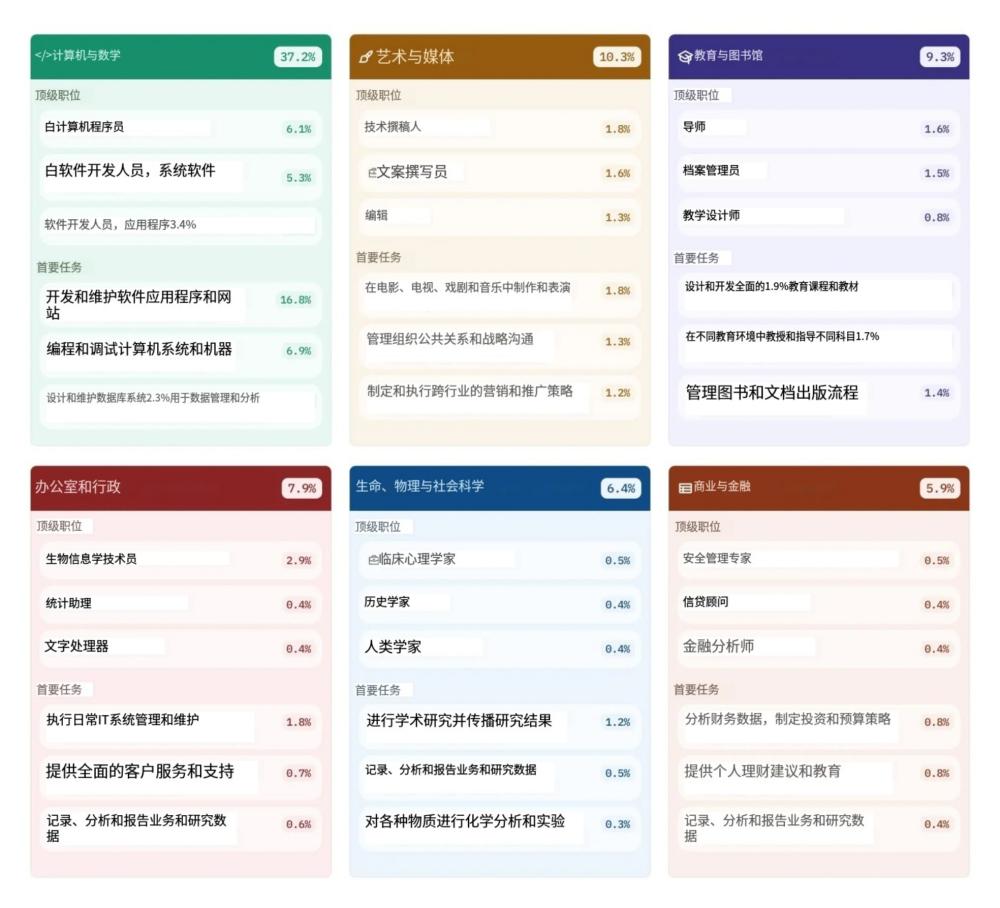The image size is (1000, 908).
Task: Select the 档案管理员 row
Action: pos(818,173)
